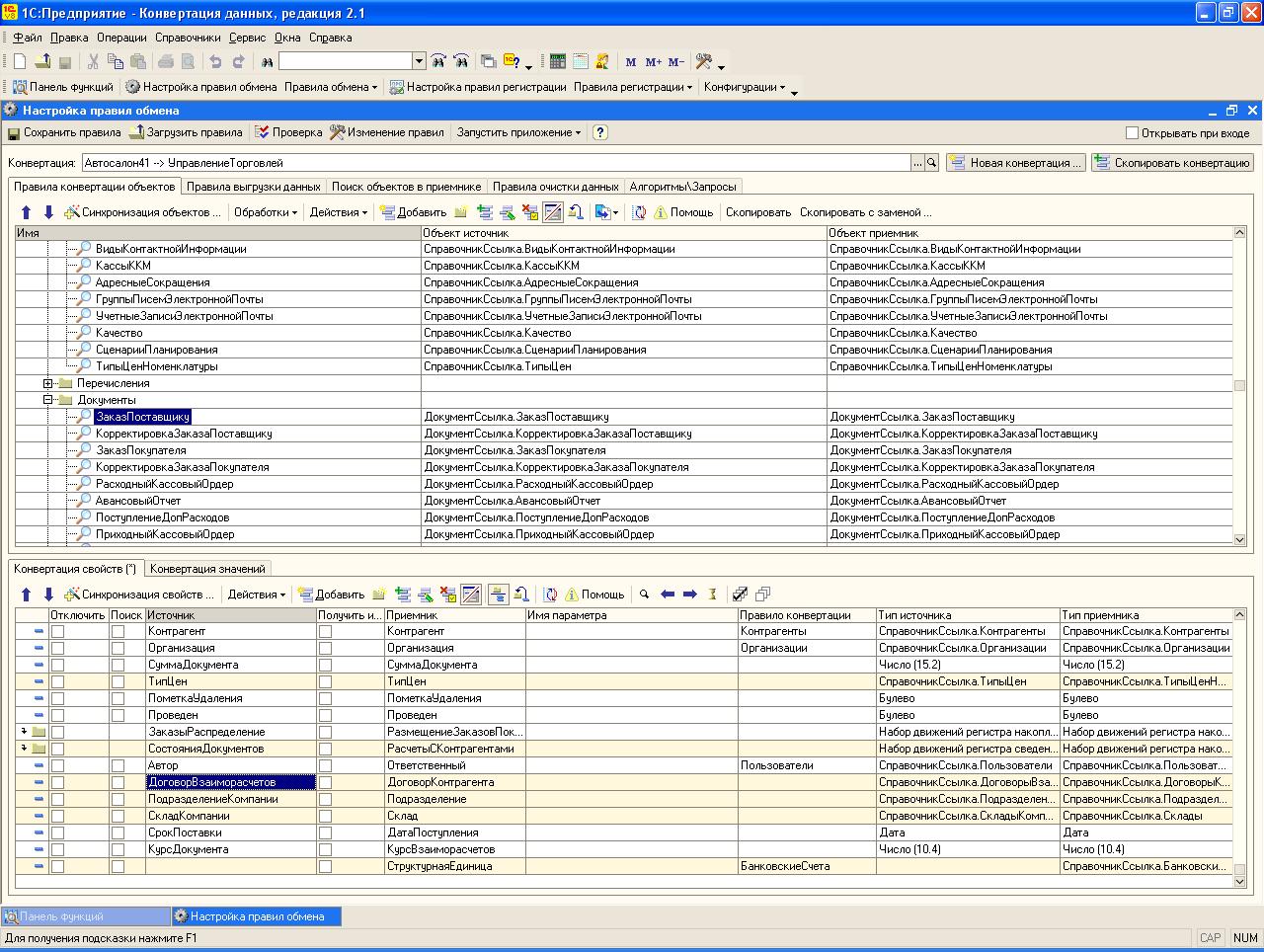The width and height of the screenshot is (1264, 952).
Task: Move object rule down with blue down arrow
Action: click(x=48, y=212)
